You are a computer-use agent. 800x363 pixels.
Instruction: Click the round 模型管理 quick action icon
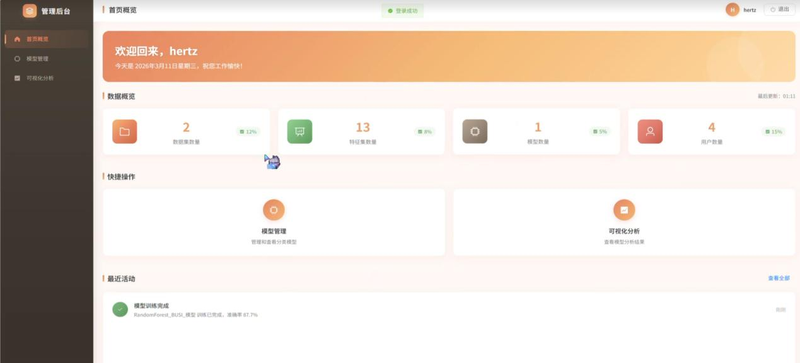pos(274,210)
